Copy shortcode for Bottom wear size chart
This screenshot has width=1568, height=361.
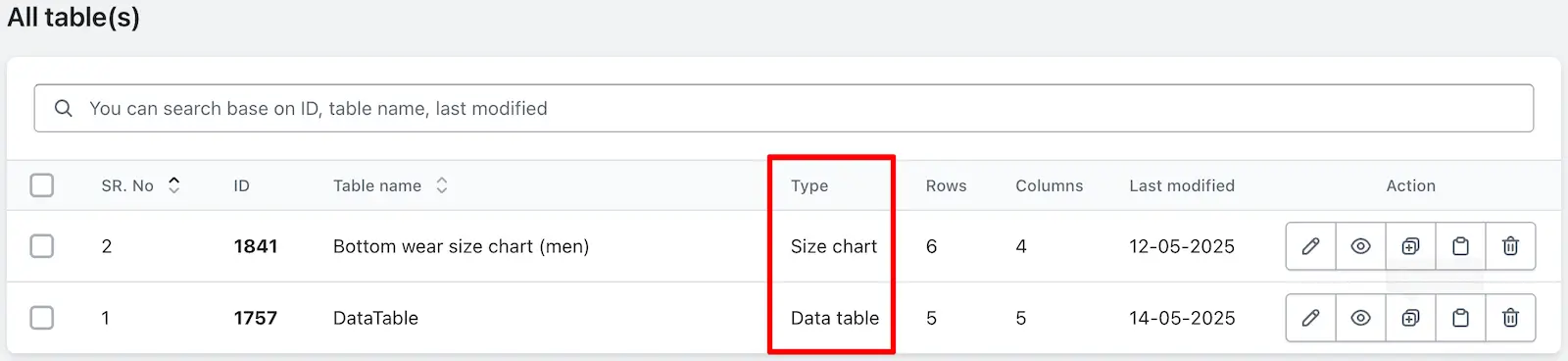pyautogui.click(x=1461, y=246)
